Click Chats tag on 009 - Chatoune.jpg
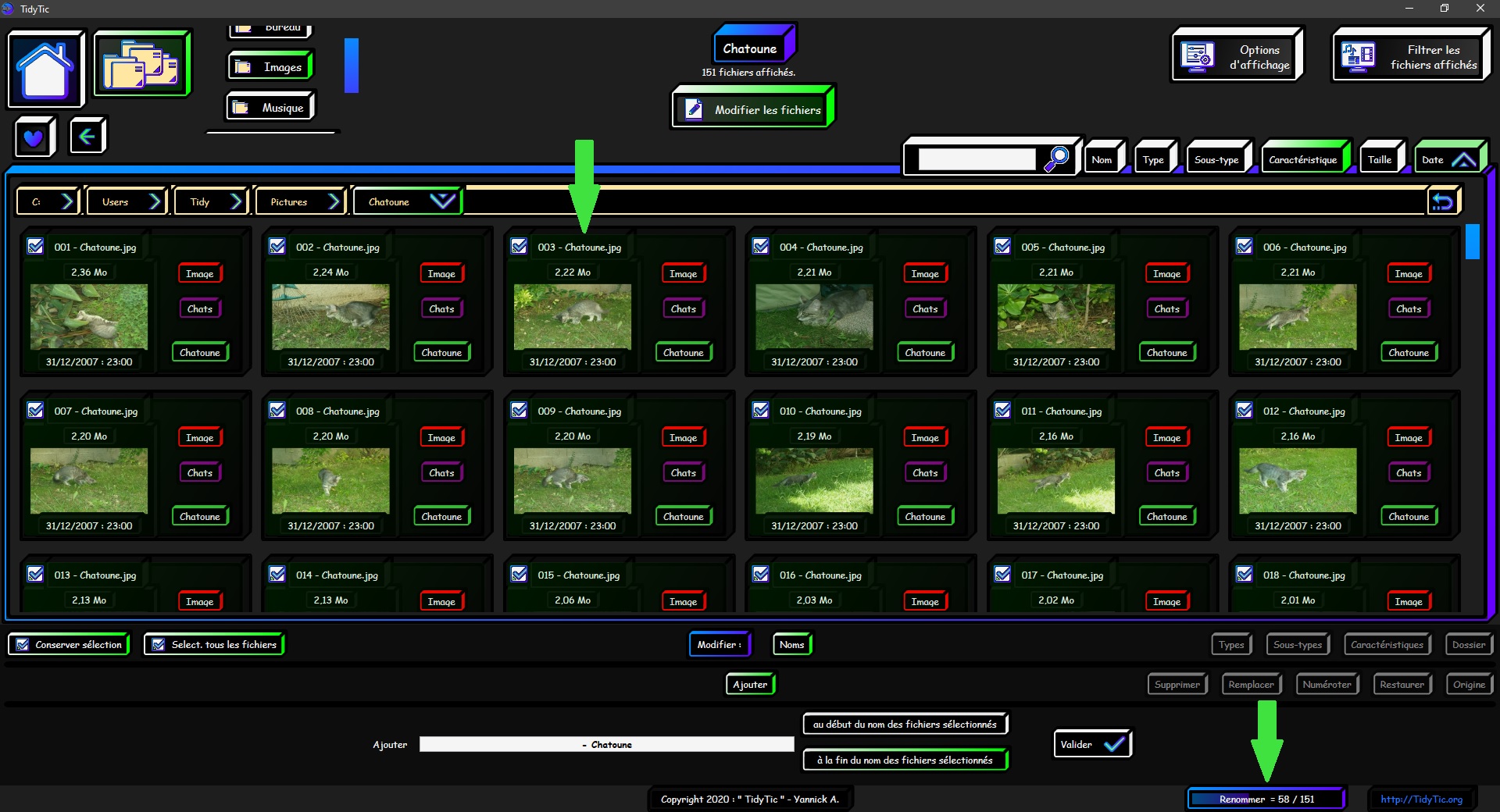This screenshot has height=812, width=1500. click(x=684, y=472)
